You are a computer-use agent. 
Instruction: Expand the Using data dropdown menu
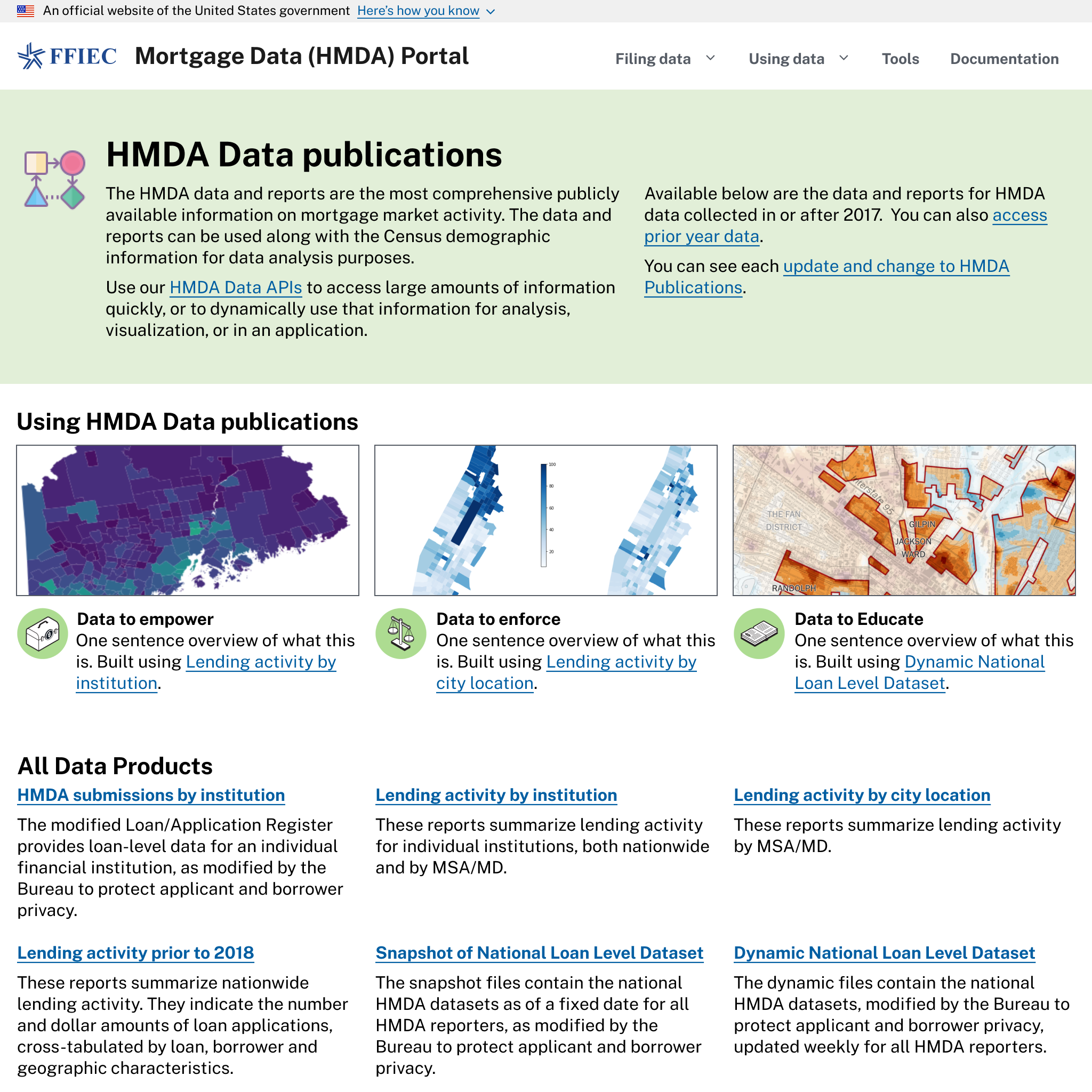[799, 58]
